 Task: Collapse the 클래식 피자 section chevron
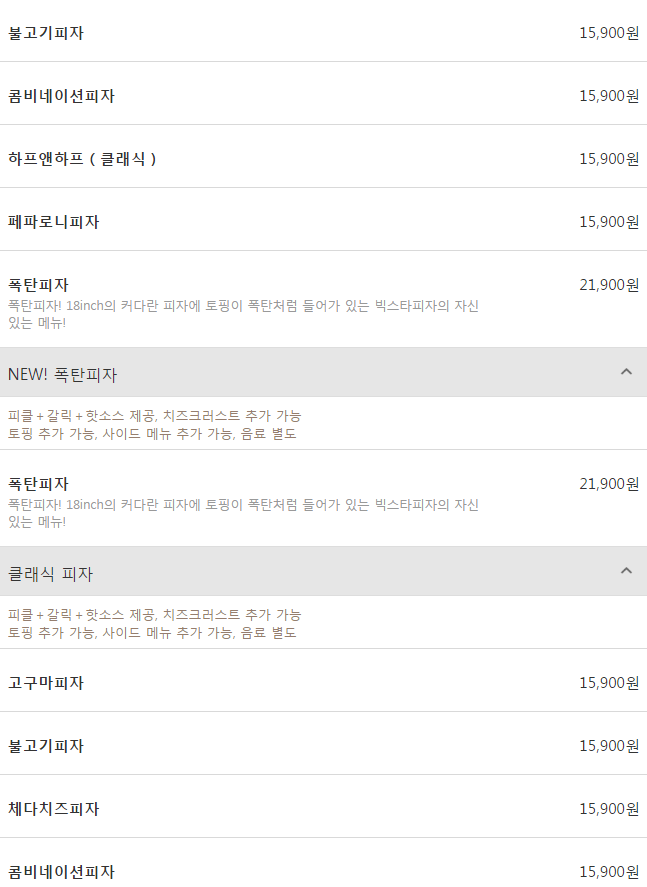[x=626, y=571]
